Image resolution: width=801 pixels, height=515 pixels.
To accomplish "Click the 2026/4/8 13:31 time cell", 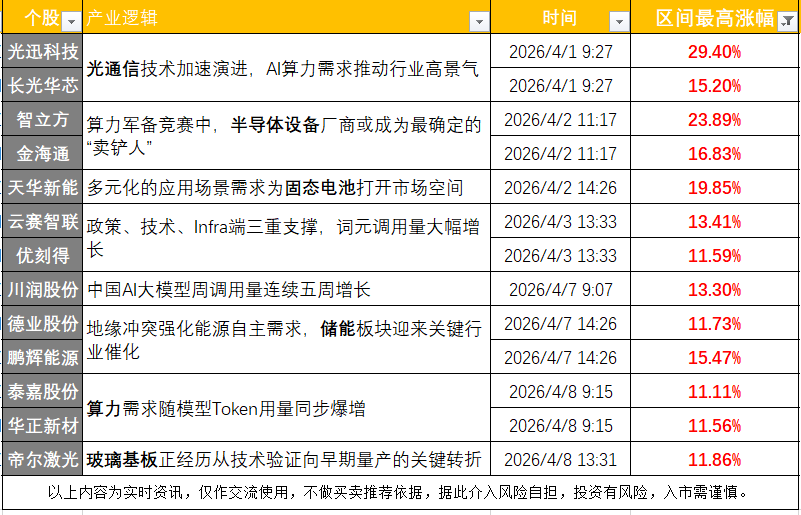I will coord(560,460).
